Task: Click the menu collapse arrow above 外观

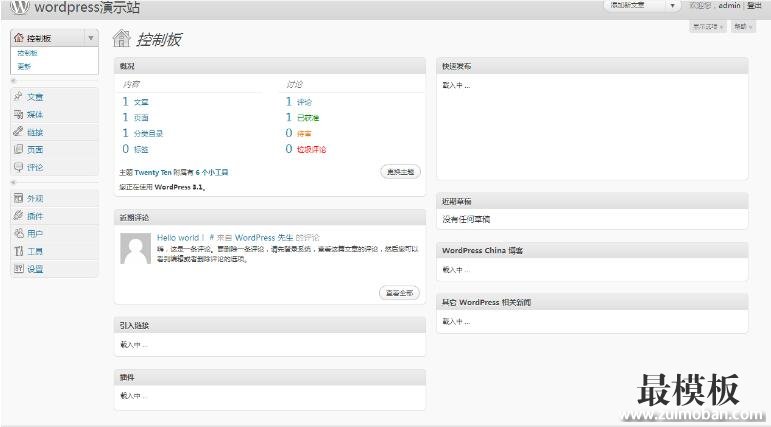Action: pos(13,182)
